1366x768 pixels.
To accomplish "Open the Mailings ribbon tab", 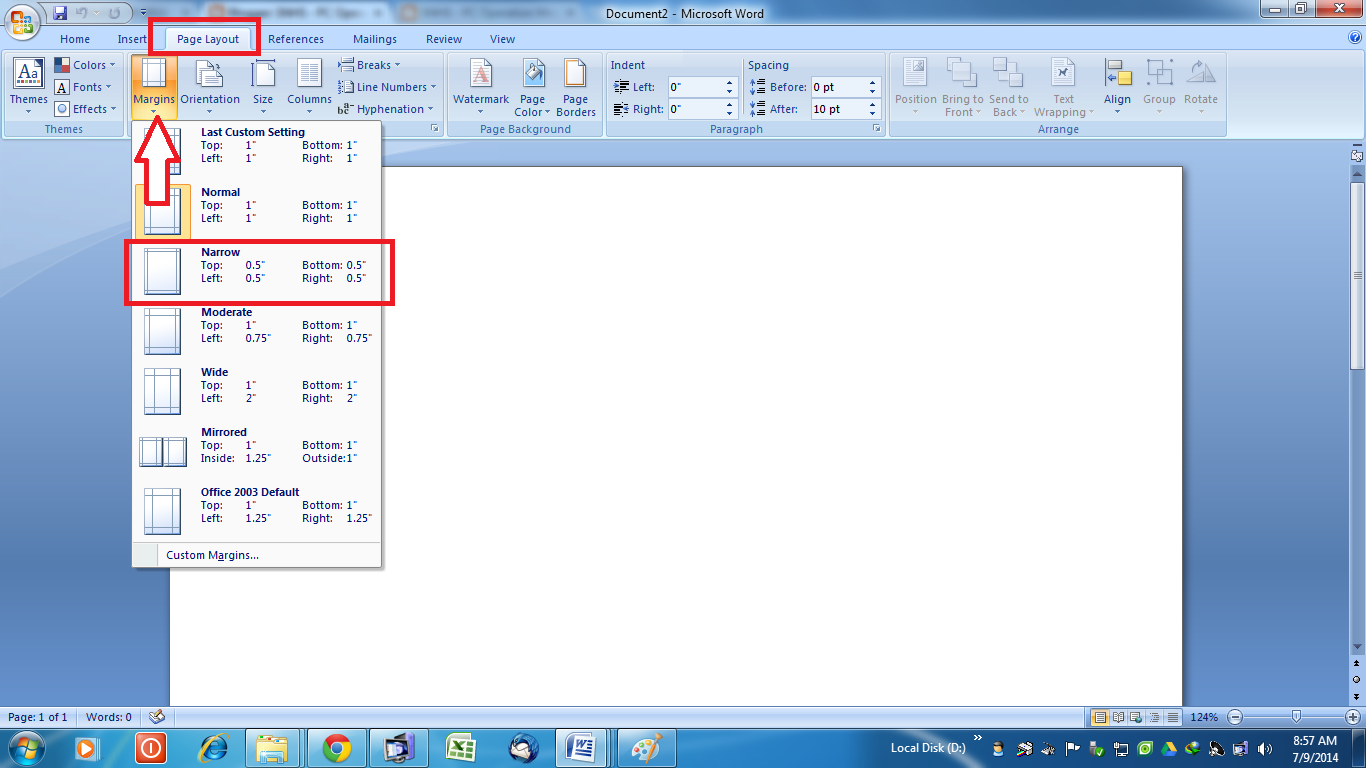I will click(x=374, y=39).
